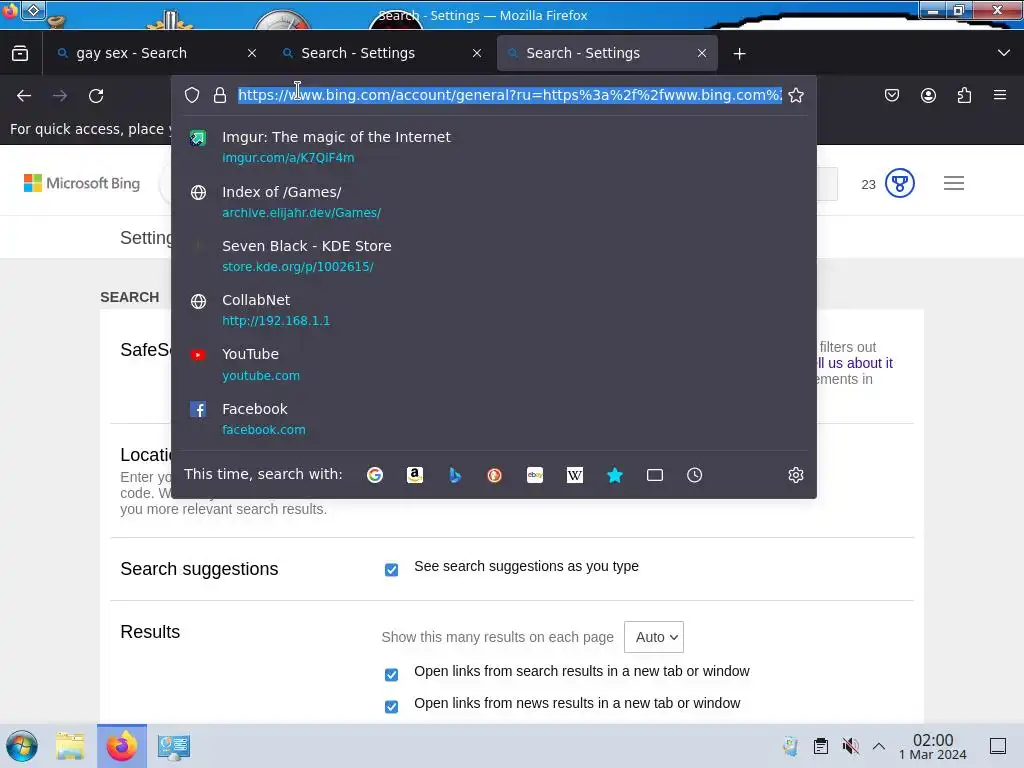The image size is (1024, 768).
Task: Close the middle Search - Settings tab
Action: [477, 54]
